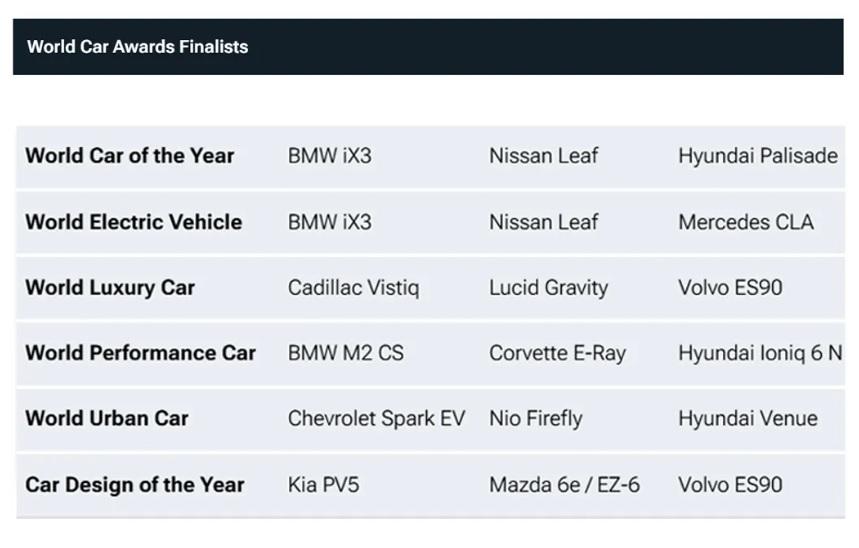Click Hyundai Ioniq 6 N cell

pos(760,353)
